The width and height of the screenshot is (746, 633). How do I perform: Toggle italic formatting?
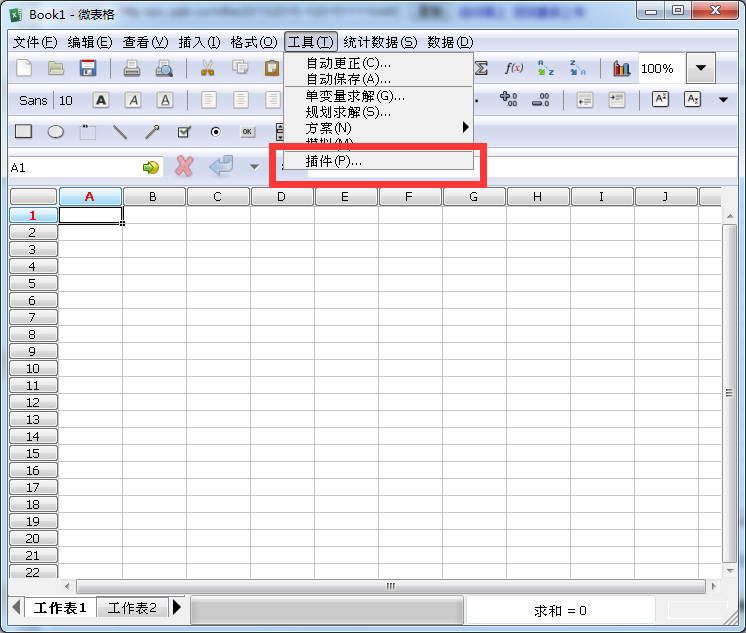(x=133, y=100)
